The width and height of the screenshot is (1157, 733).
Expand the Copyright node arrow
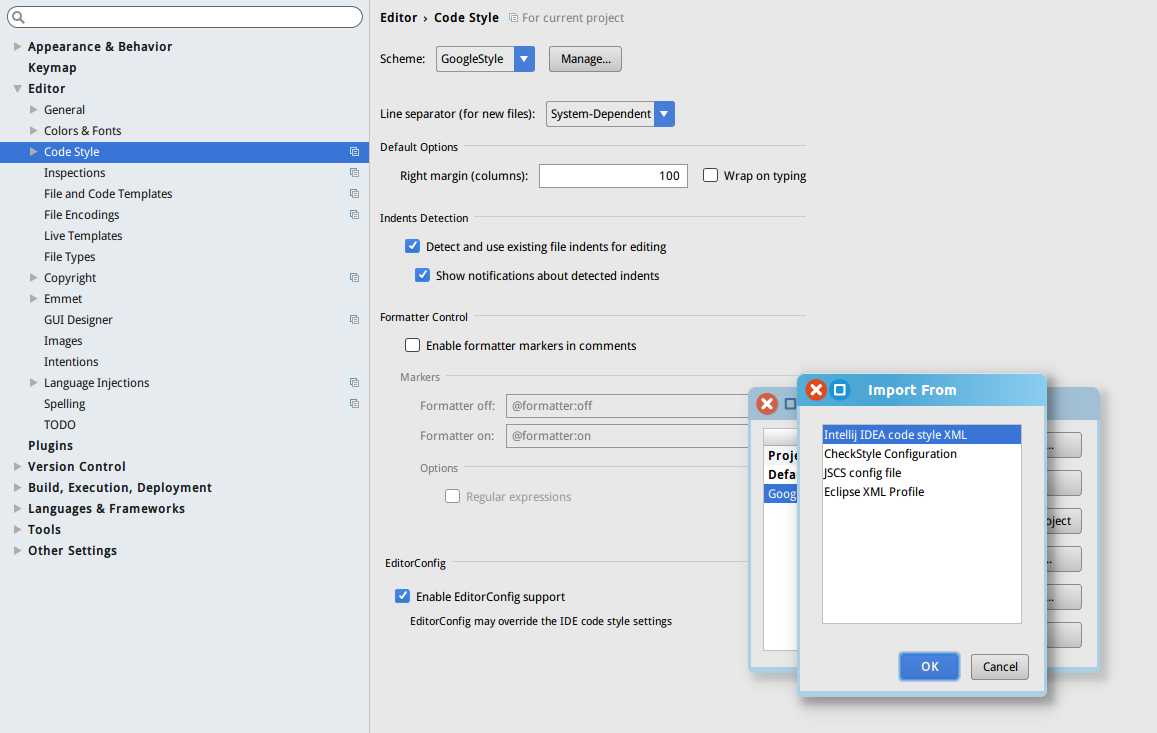coord(33,278)
